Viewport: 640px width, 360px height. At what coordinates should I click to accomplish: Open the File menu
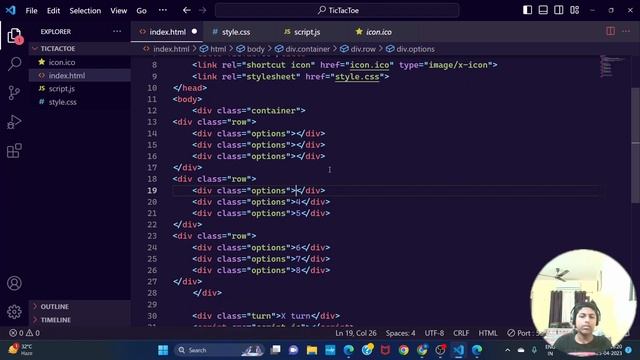click(x=31, y=11)
